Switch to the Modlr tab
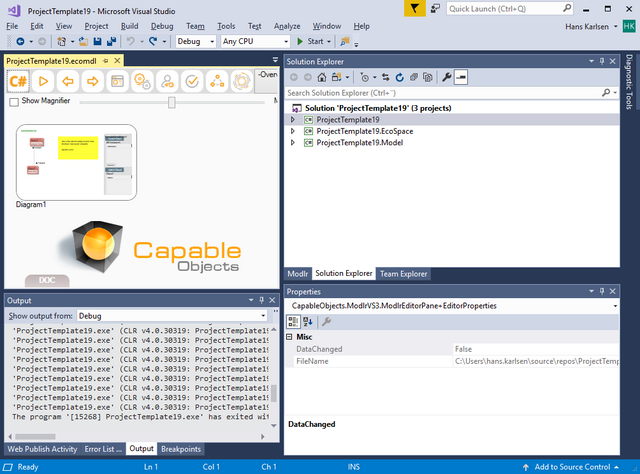This screenshot has width=640, height=474. point(298,274)
